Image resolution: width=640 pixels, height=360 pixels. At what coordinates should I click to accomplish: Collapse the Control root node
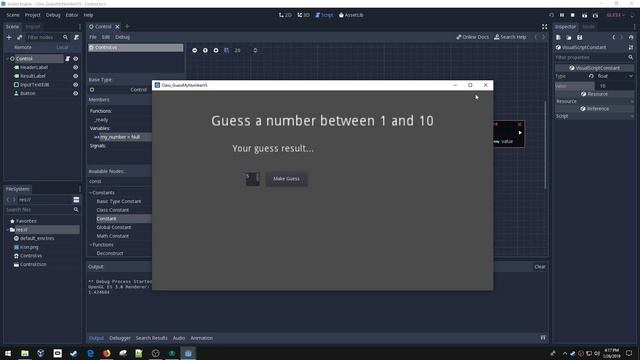[x=7, y=59]
